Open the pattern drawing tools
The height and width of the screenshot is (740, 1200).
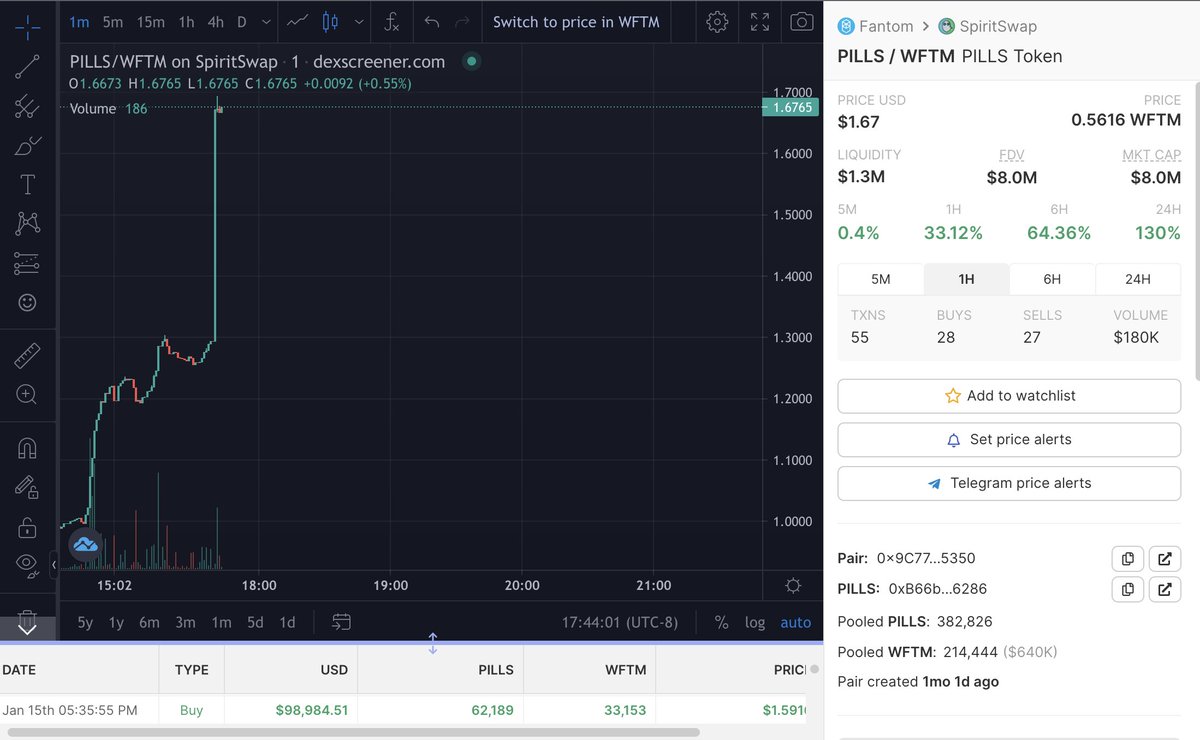coord(27,223)
